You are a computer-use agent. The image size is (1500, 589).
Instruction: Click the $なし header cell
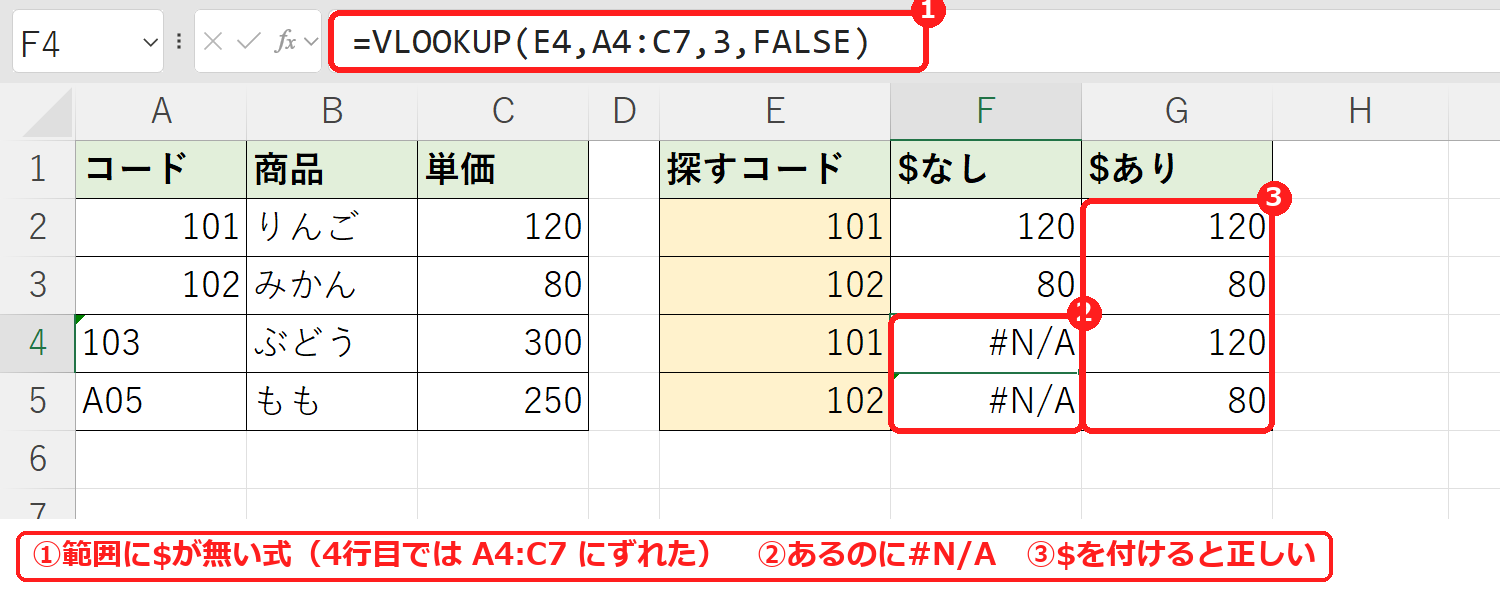click(986, 169)
